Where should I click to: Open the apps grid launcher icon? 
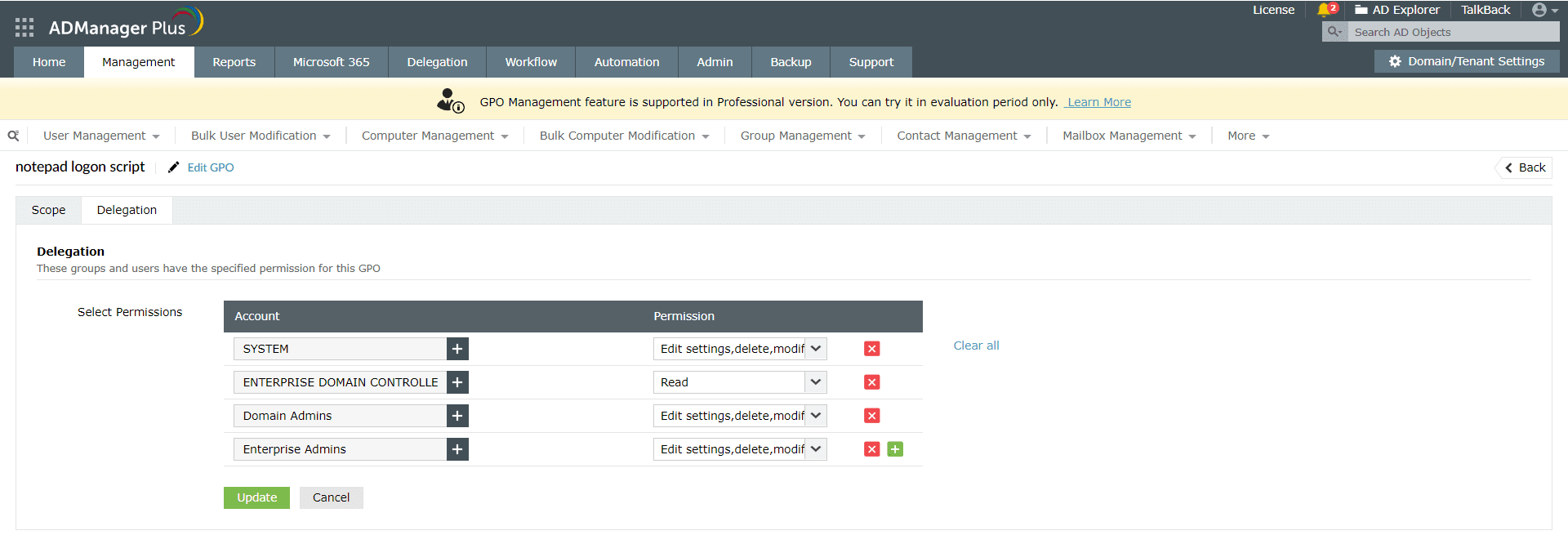click(x=24, y=28)
